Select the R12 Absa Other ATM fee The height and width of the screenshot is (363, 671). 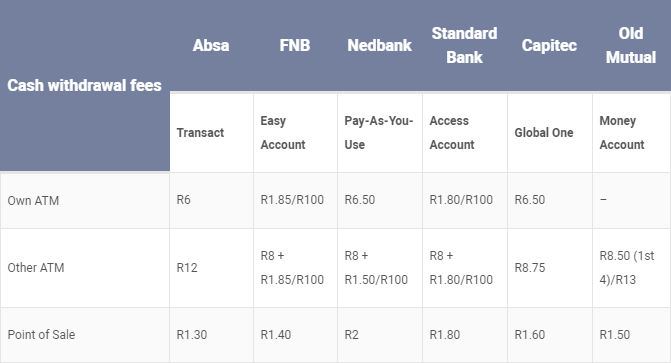[x=187, y=268]
